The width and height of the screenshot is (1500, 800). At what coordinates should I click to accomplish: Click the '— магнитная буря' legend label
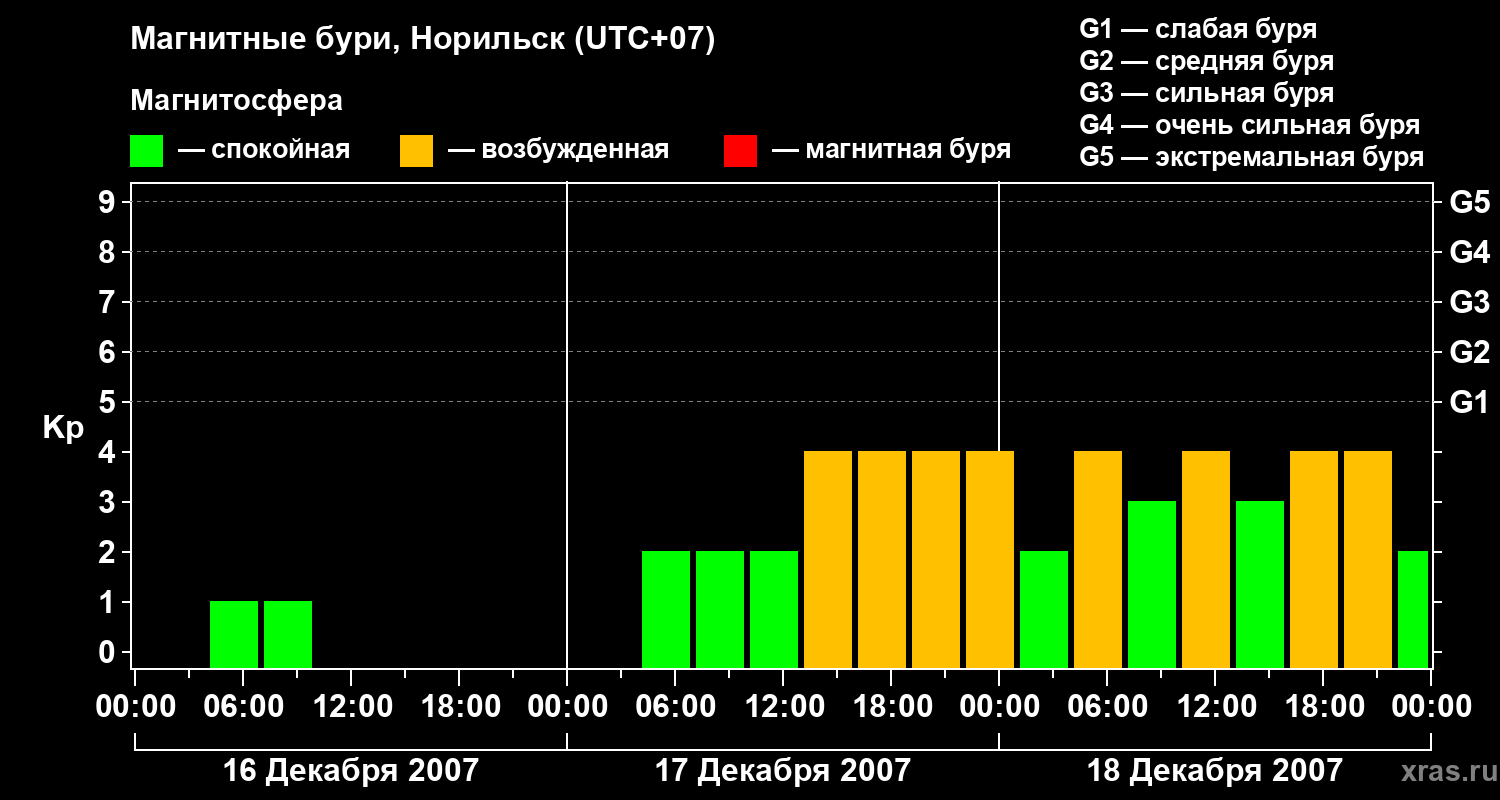pos(891,150)
